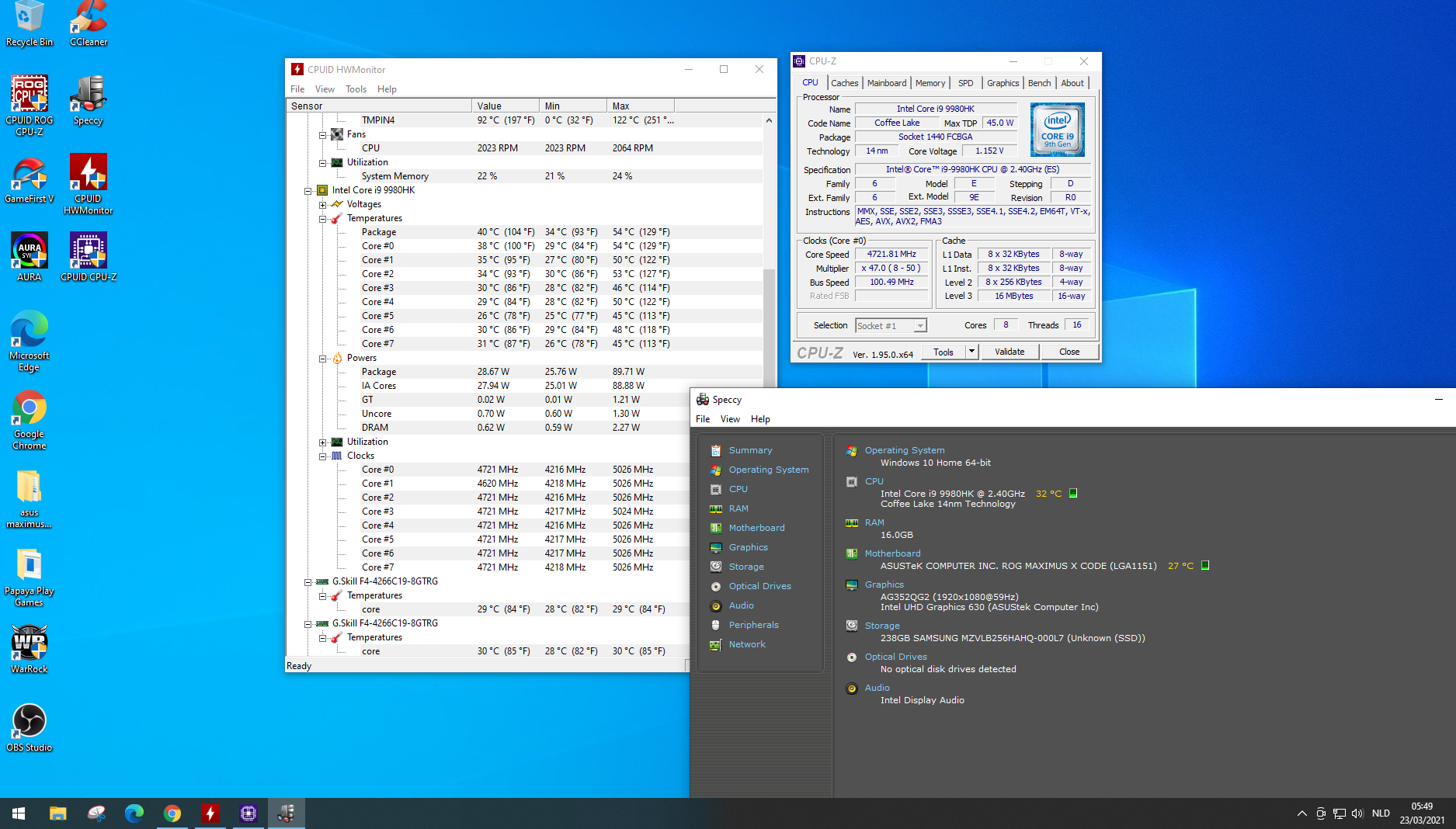This screenshot has width=1456, height=829.
Task: Collapse the first G.Skill F4-4266C19-8GTRG node
Action: point(308,582)
